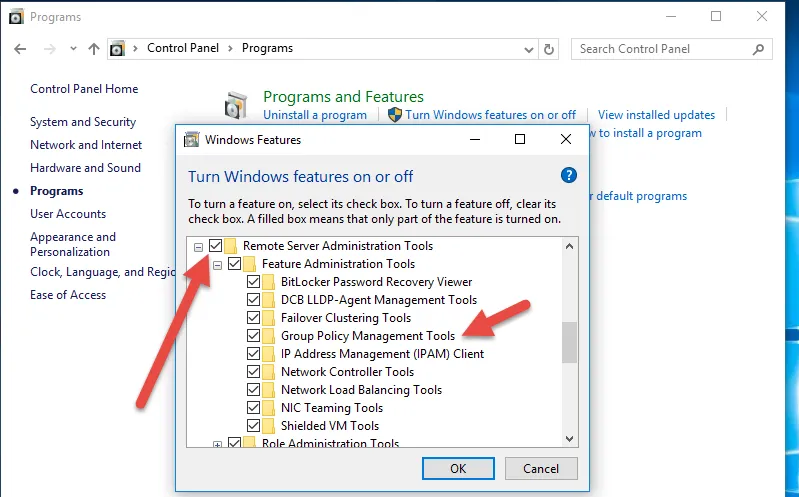Click the search magnifier icon
This screenshot has height=497, width=799.
760,48
